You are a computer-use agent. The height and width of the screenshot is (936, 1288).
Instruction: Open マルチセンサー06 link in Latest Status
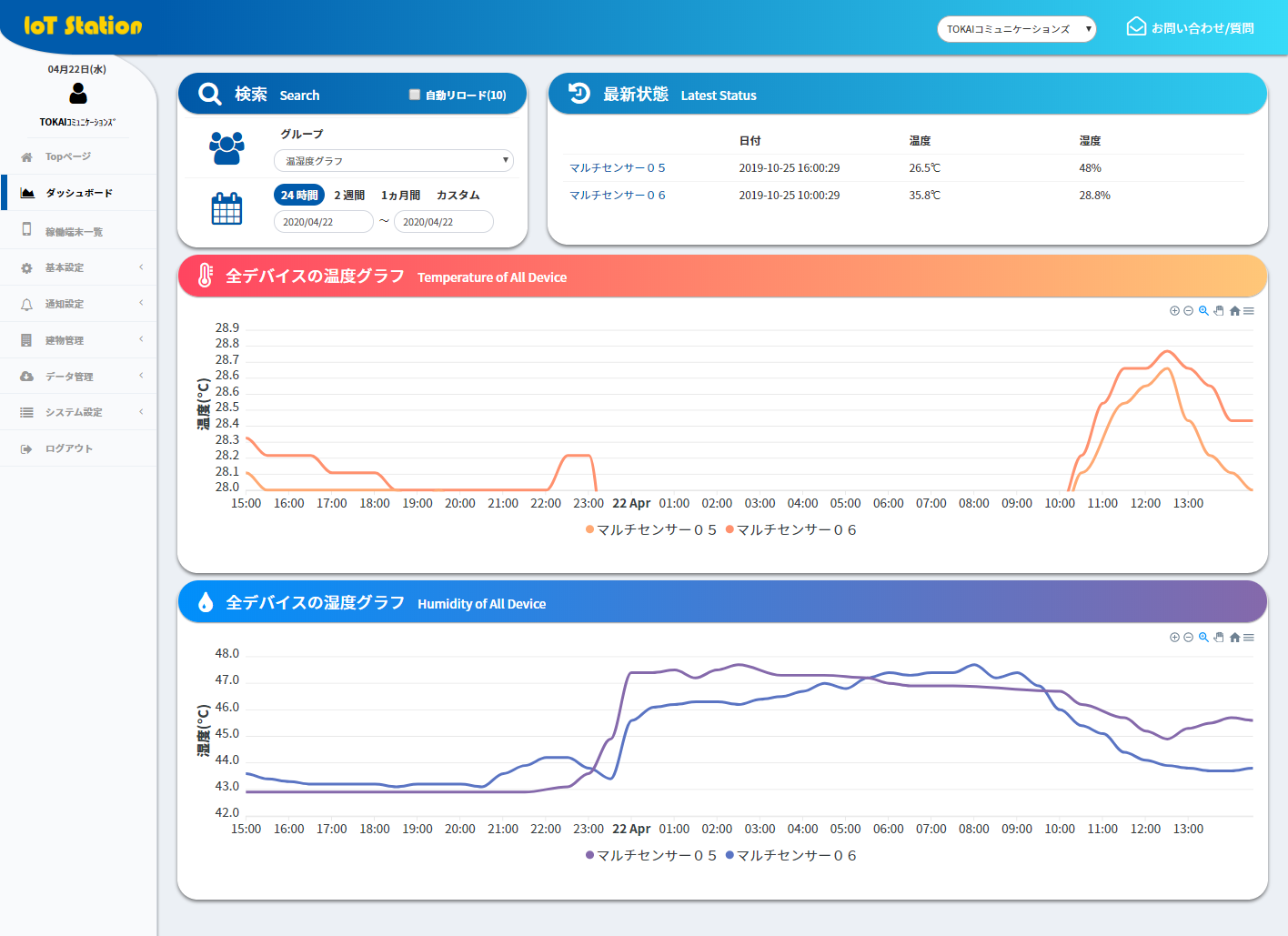[x=618, y=196]
